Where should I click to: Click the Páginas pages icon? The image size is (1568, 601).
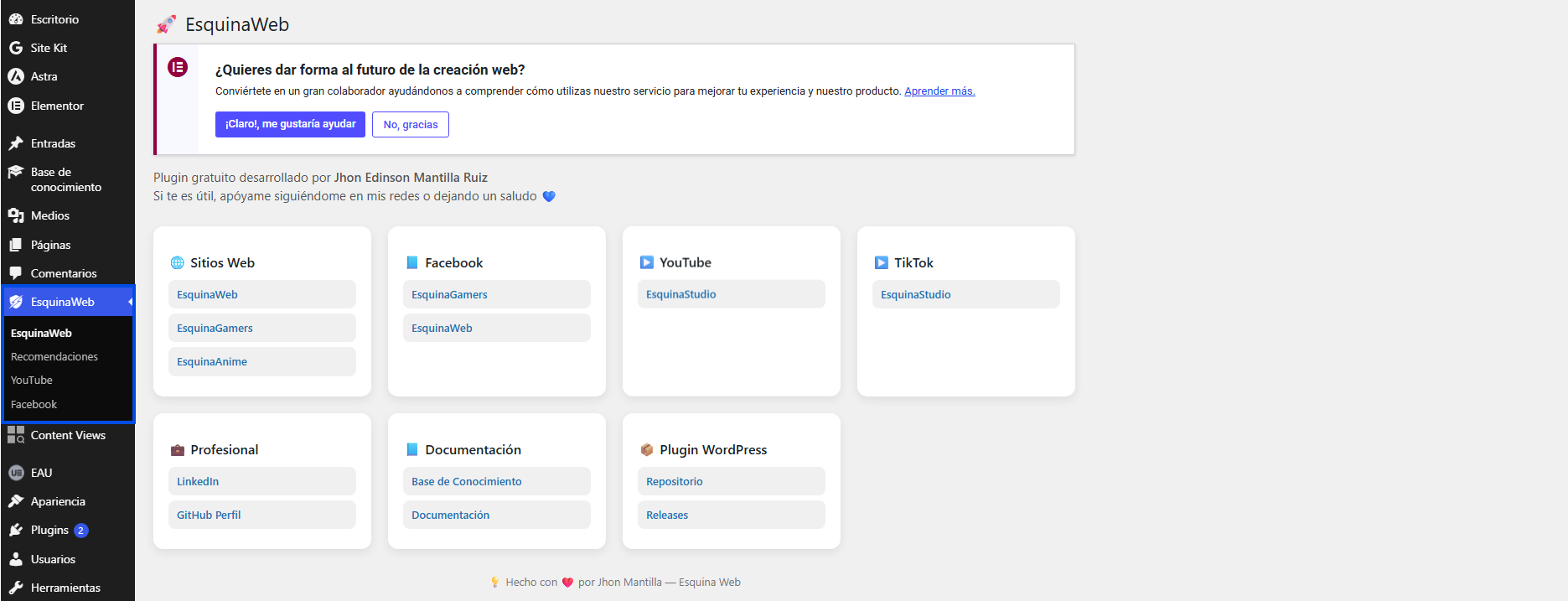coord(16,245)
